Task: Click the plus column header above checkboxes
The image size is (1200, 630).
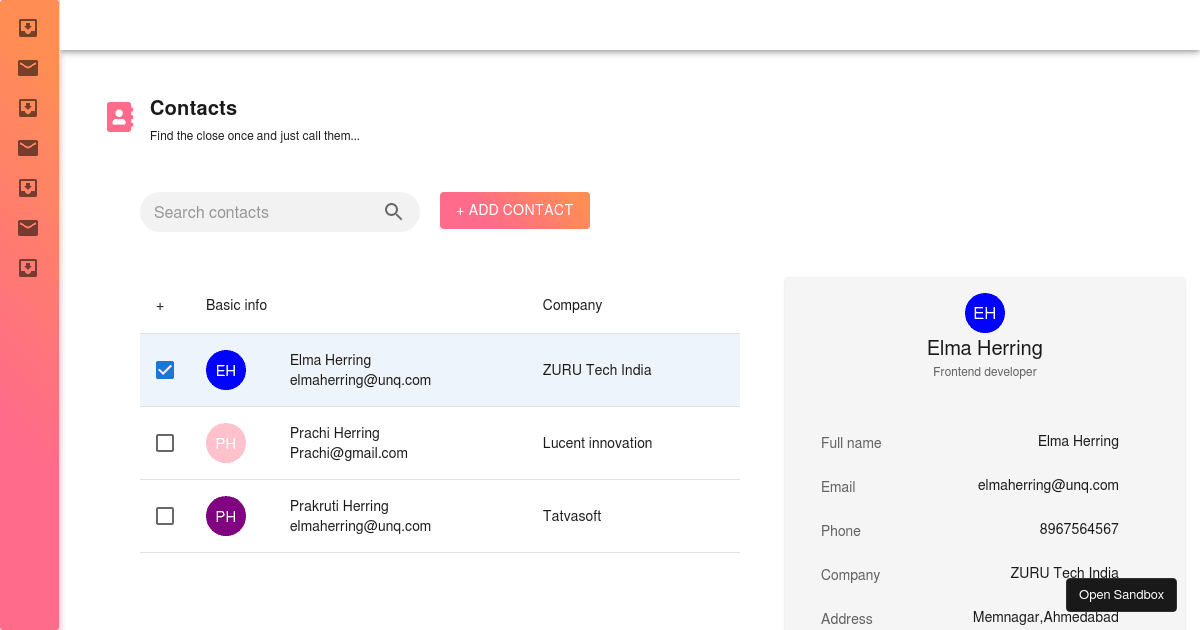Action: pos(160,305)
